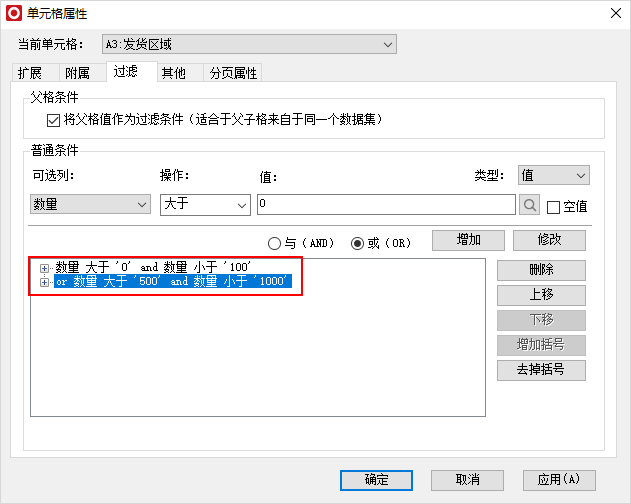
Task: Switch to the 分页属性 tab
Action: (x=233, y=73)
